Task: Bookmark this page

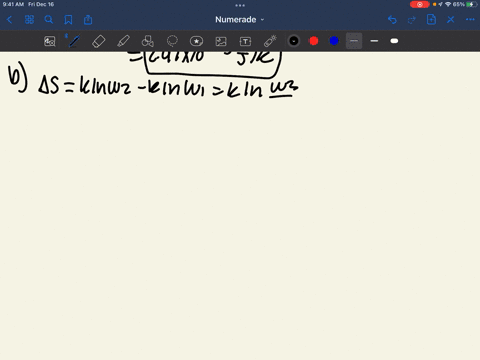Action: (68, 20)
